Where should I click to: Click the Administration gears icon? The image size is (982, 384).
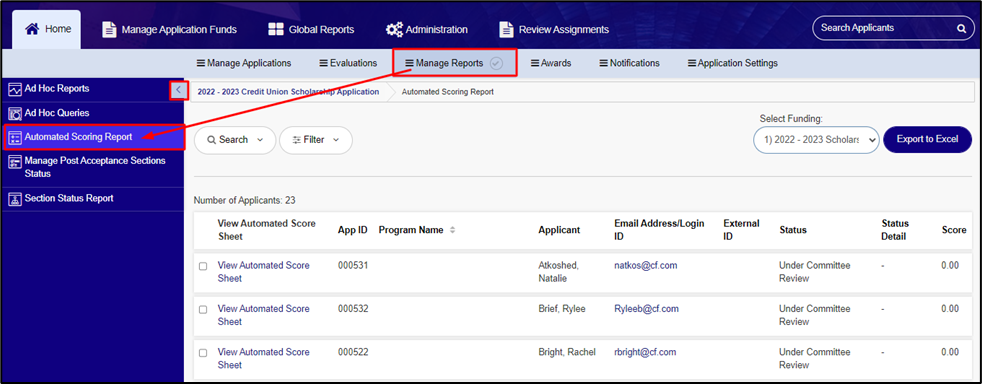[x=394, y=29]
